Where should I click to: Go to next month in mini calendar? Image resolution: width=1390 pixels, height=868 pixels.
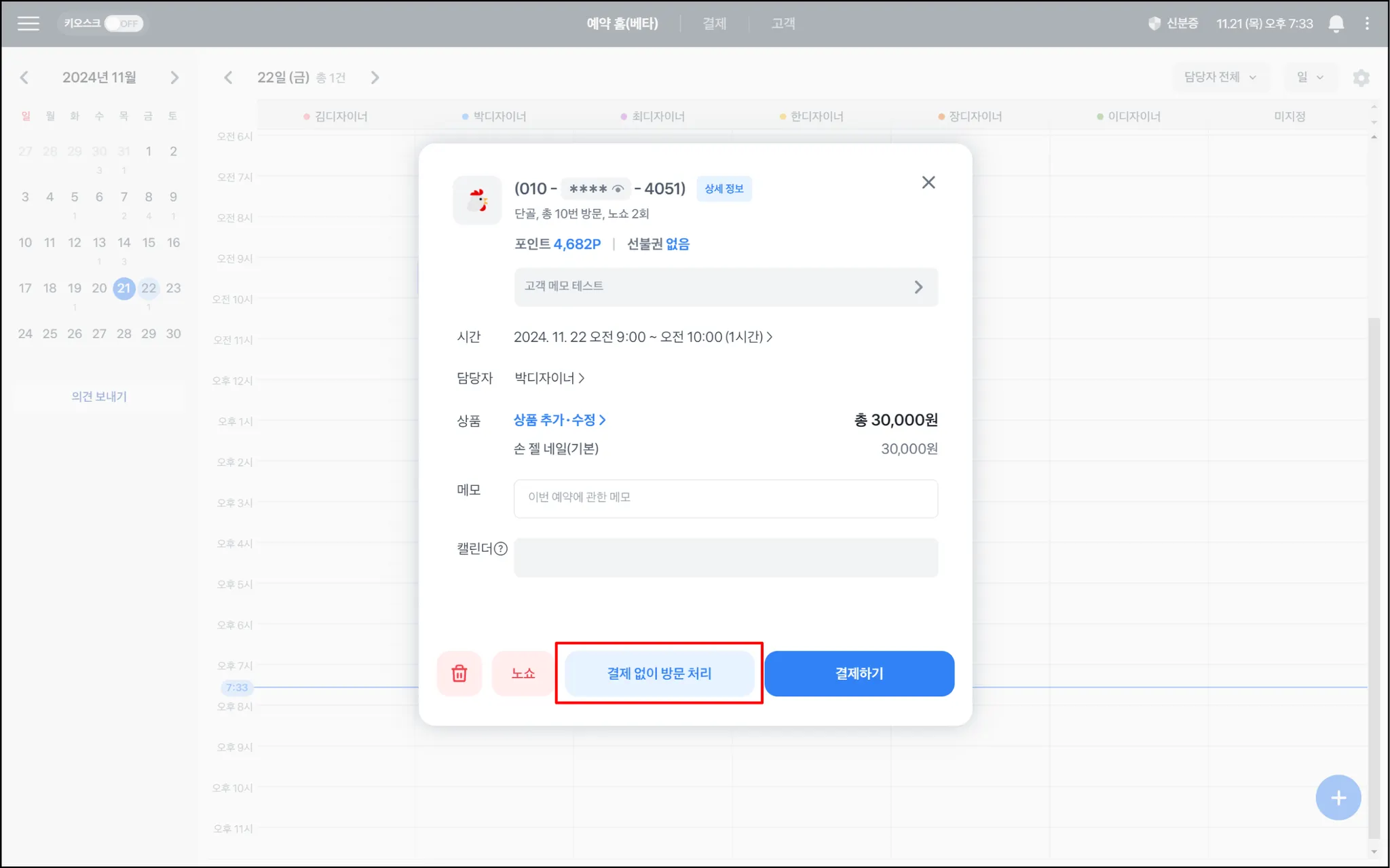[174, 77]
